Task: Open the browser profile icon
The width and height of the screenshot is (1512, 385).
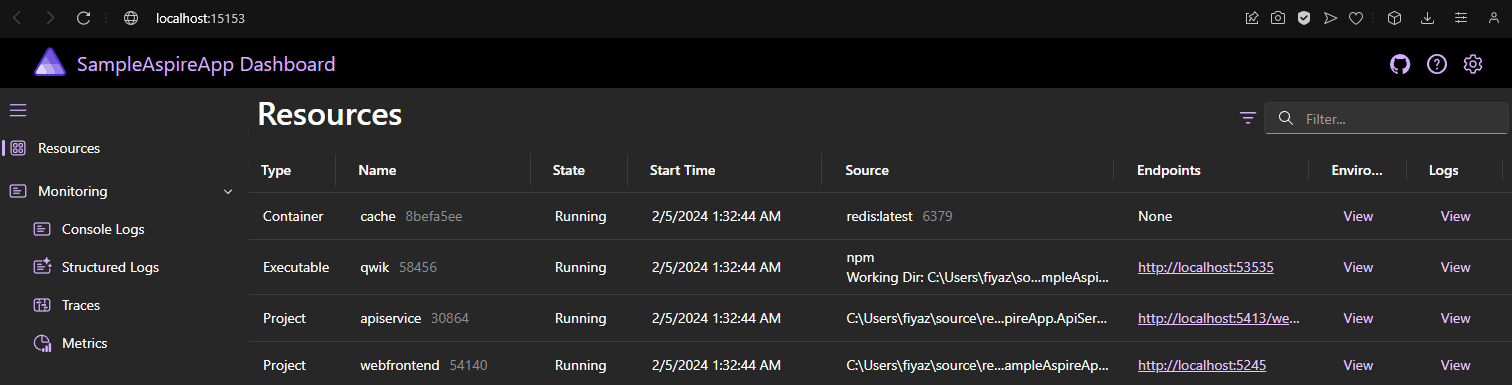Action: [x=1494, y=18]
